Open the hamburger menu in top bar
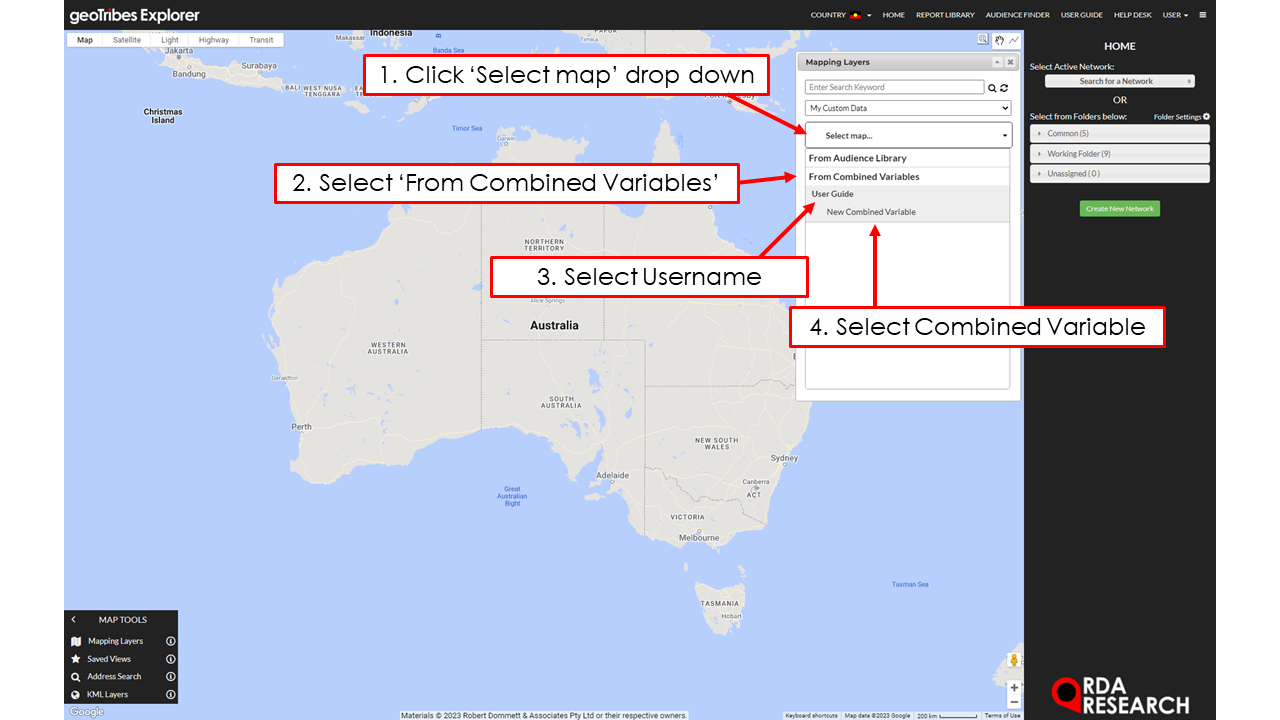 (1203, 15)
